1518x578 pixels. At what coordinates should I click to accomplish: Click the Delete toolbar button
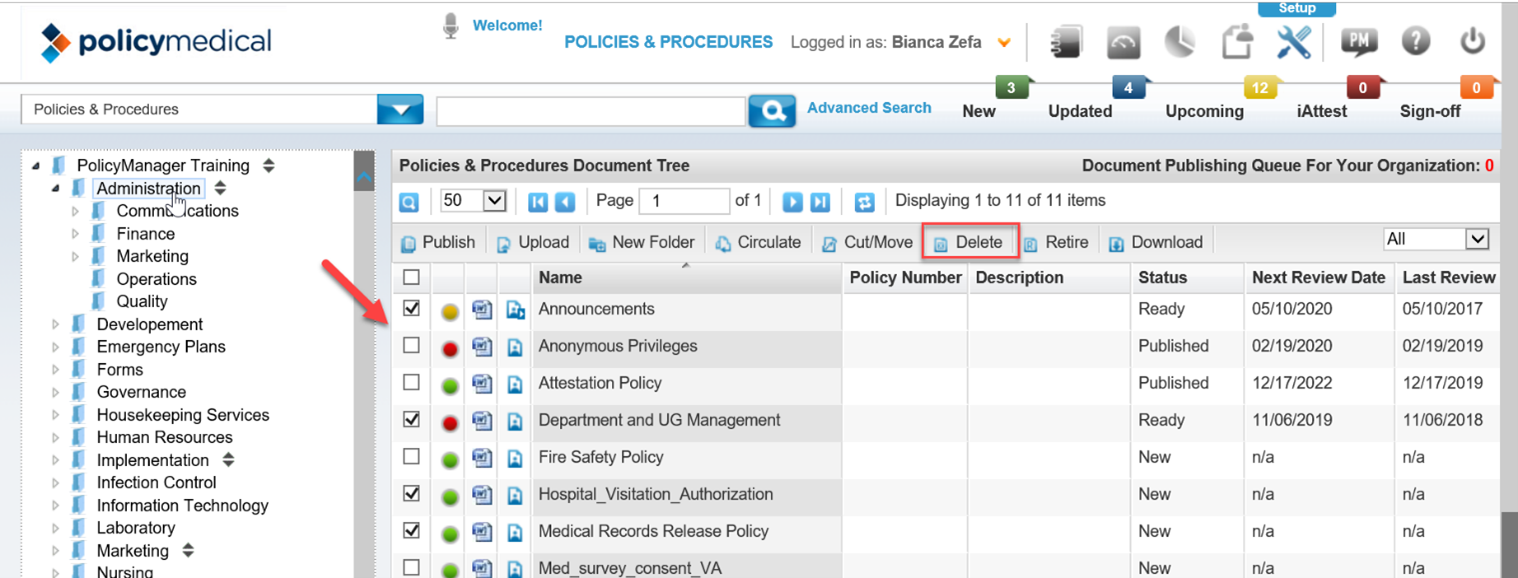(968, 242)
